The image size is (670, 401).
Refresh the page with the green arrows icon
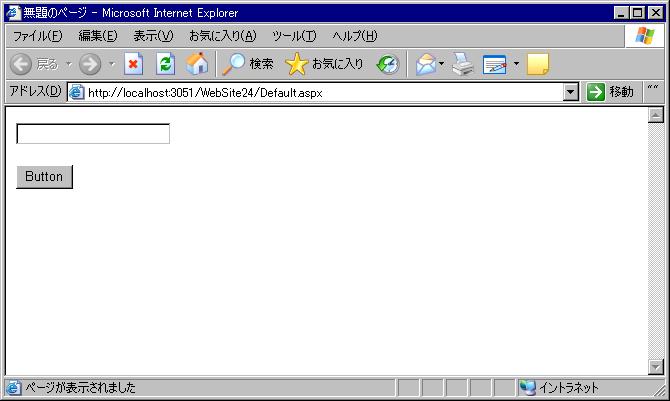pos(165,64)
